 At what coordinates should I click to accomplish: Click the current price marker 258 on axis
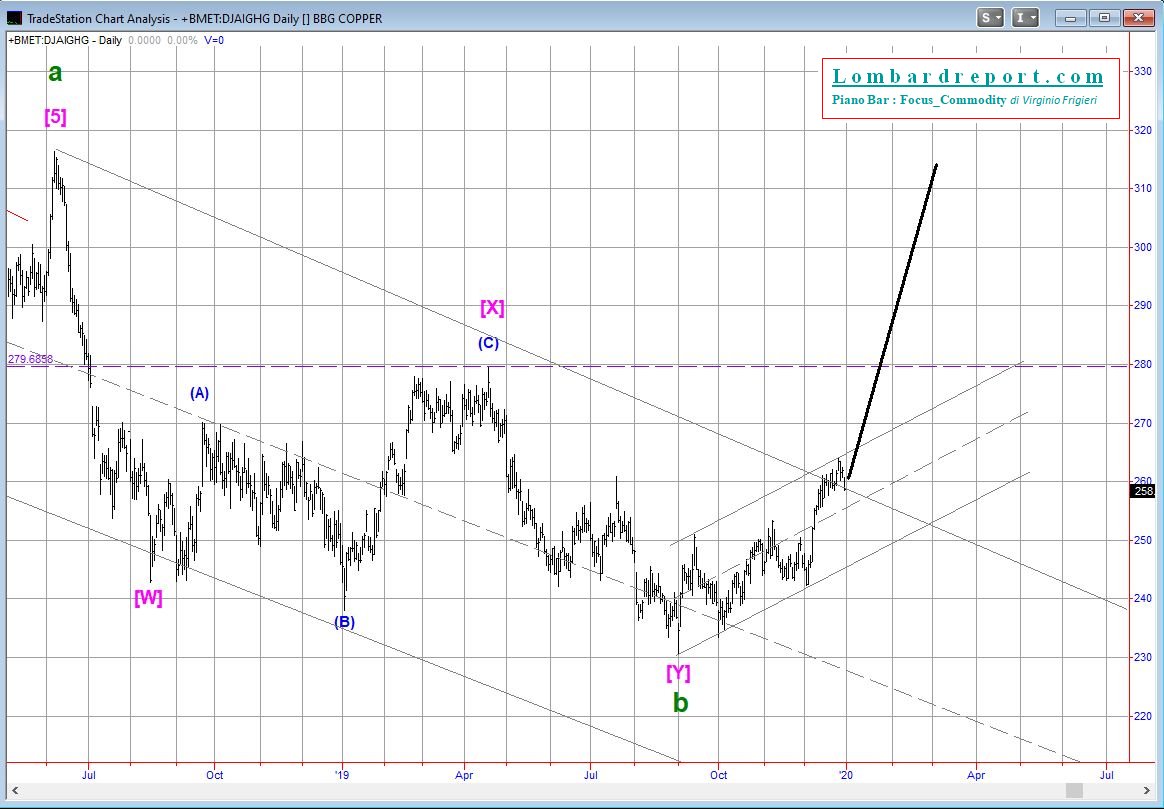pos(1142,489)
